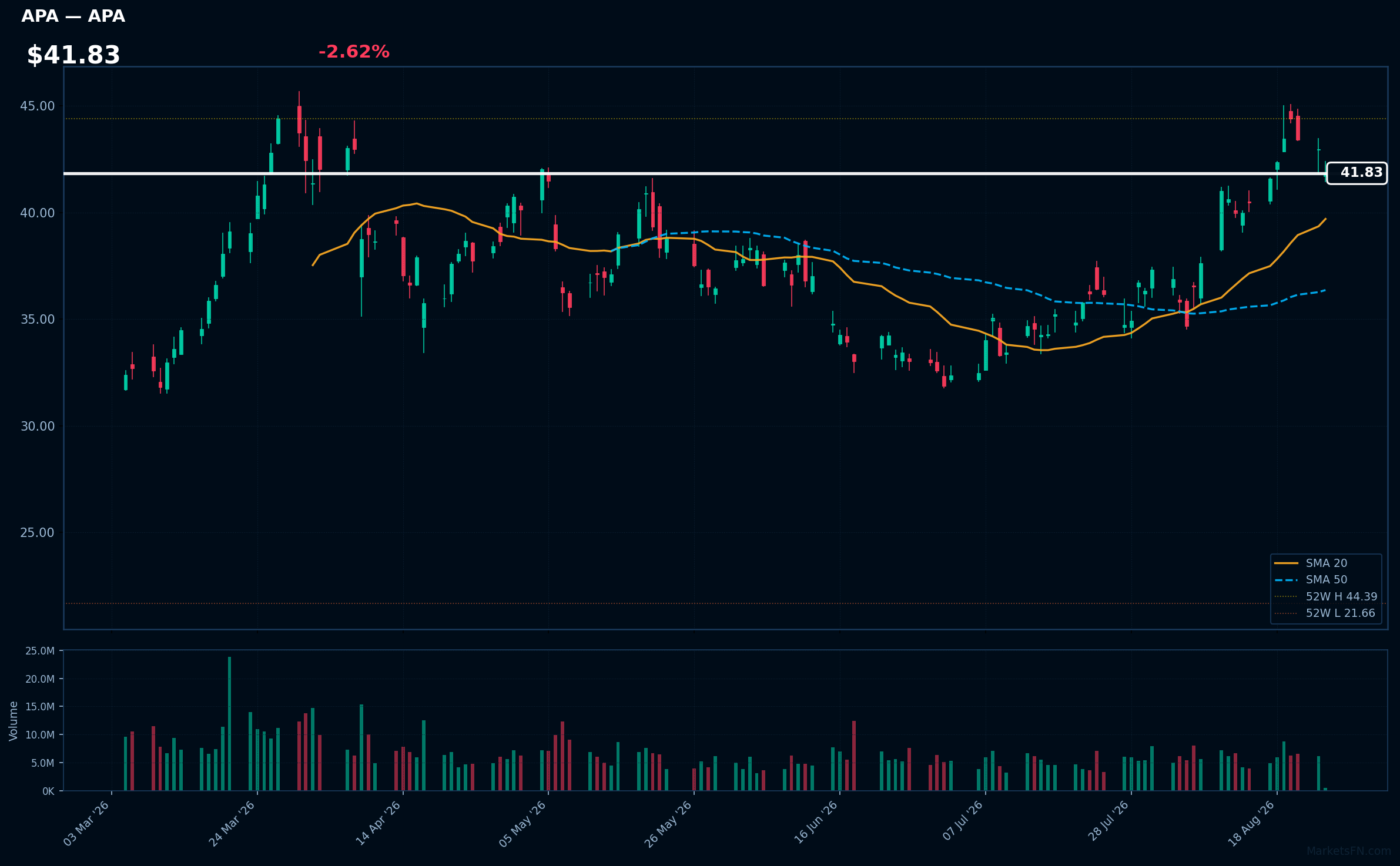Select the "45.00" price axis label
This screenshot has height=866, width=1400.
38,106
